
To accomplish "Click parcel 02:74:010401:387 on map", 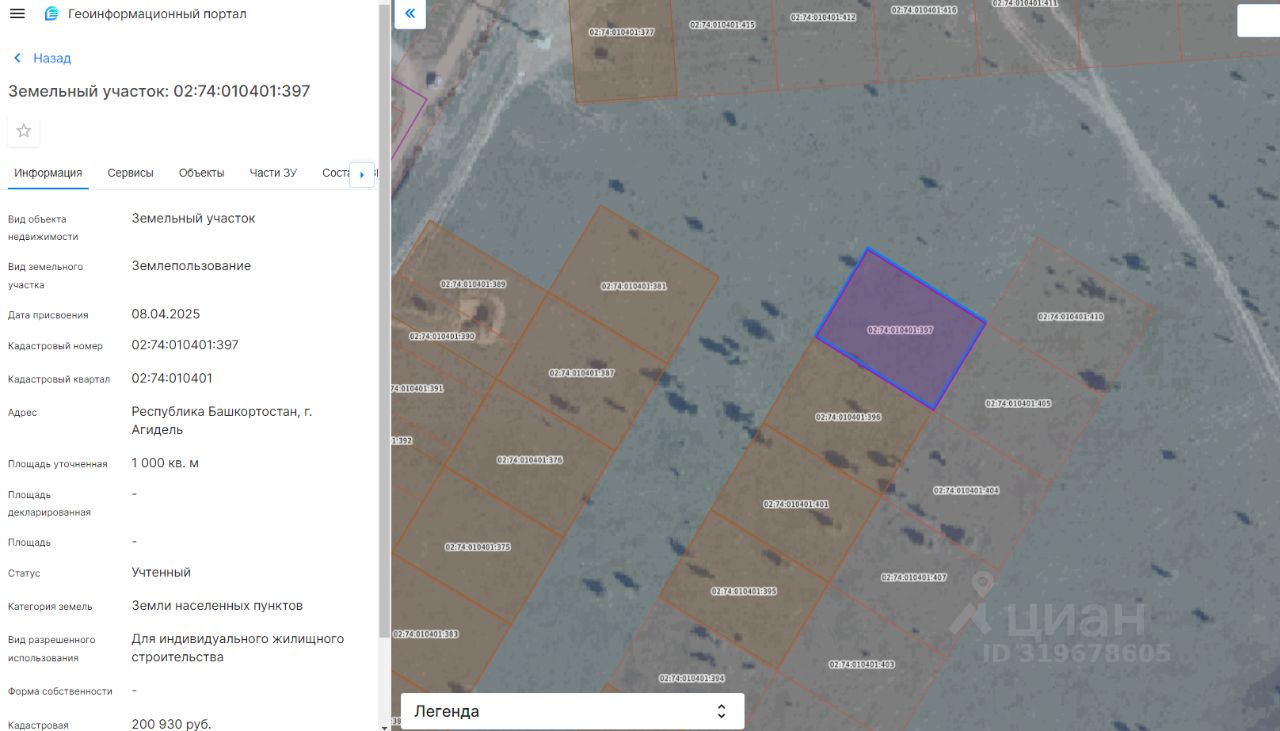I will 581,373.
